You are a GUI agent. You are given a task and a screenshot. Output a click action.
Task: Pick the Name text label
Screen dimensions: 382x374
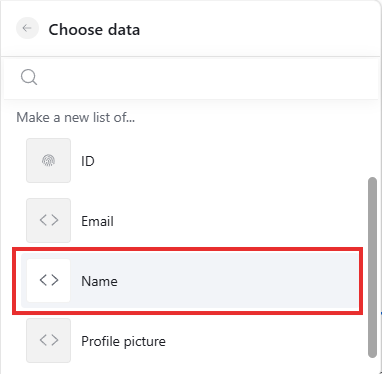(99, 281)
